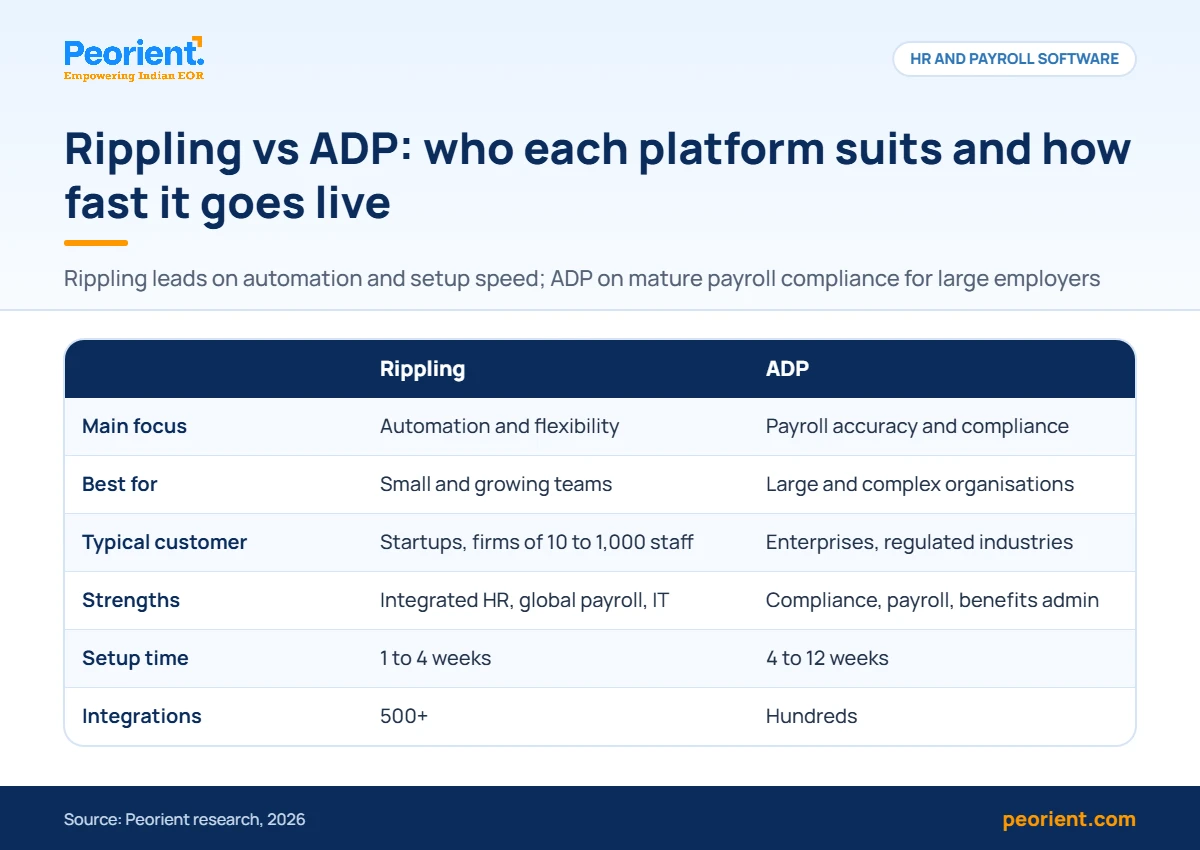Click the cell 'Automation and flexibility'
This screenshot has height=850, width=1200.
[499, 426]
